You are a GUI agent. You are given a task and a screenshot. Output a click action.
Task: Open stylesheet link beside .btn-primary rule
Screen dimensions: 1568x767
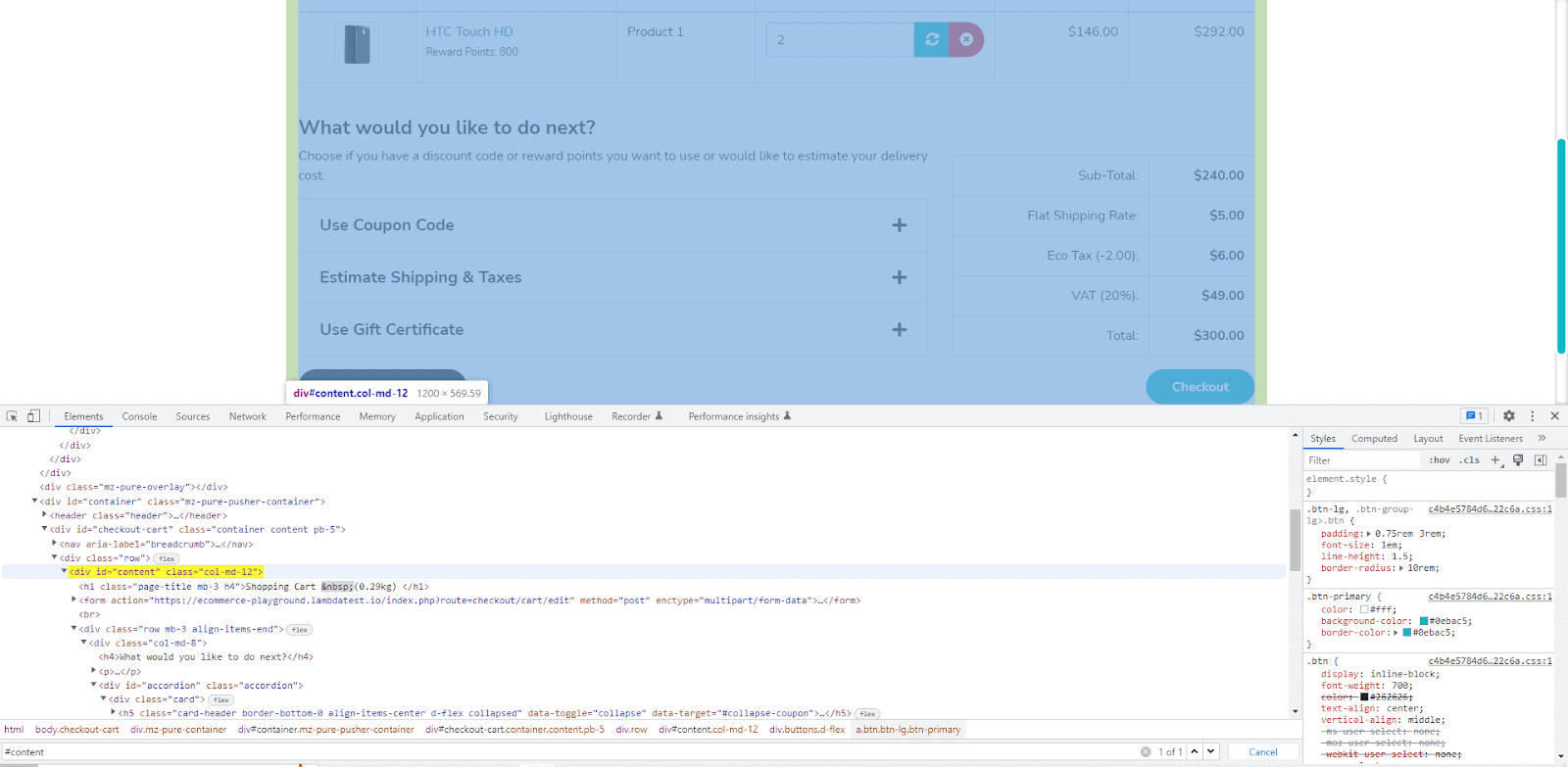pyautogui.click(x=1490, y=597)
